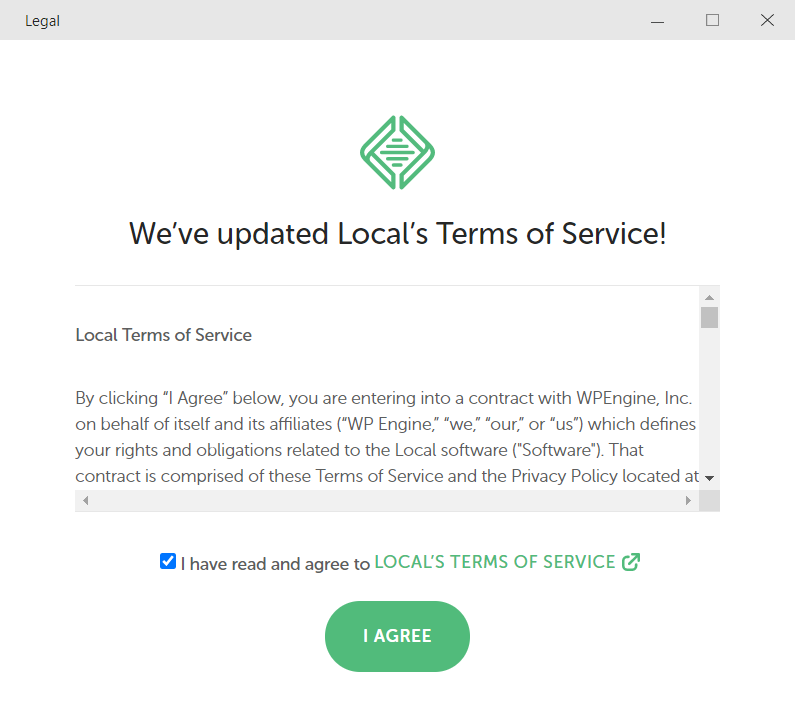Screen dimensions: 795x704
Task: Minimize the Legal window
Action: coord(657,20)
